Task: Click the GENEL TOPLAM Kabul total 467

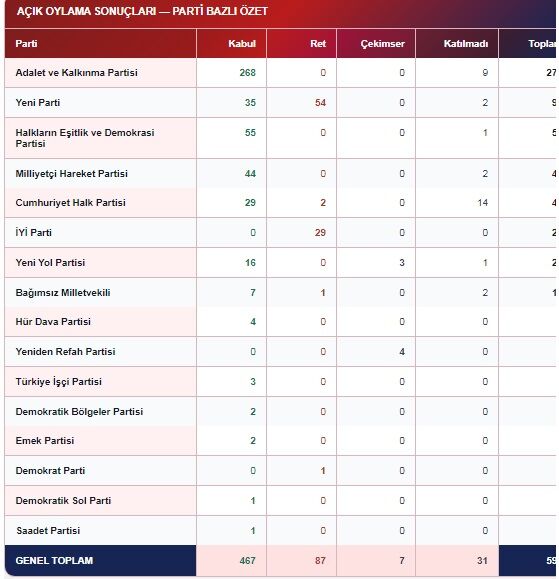Action: 247,561
